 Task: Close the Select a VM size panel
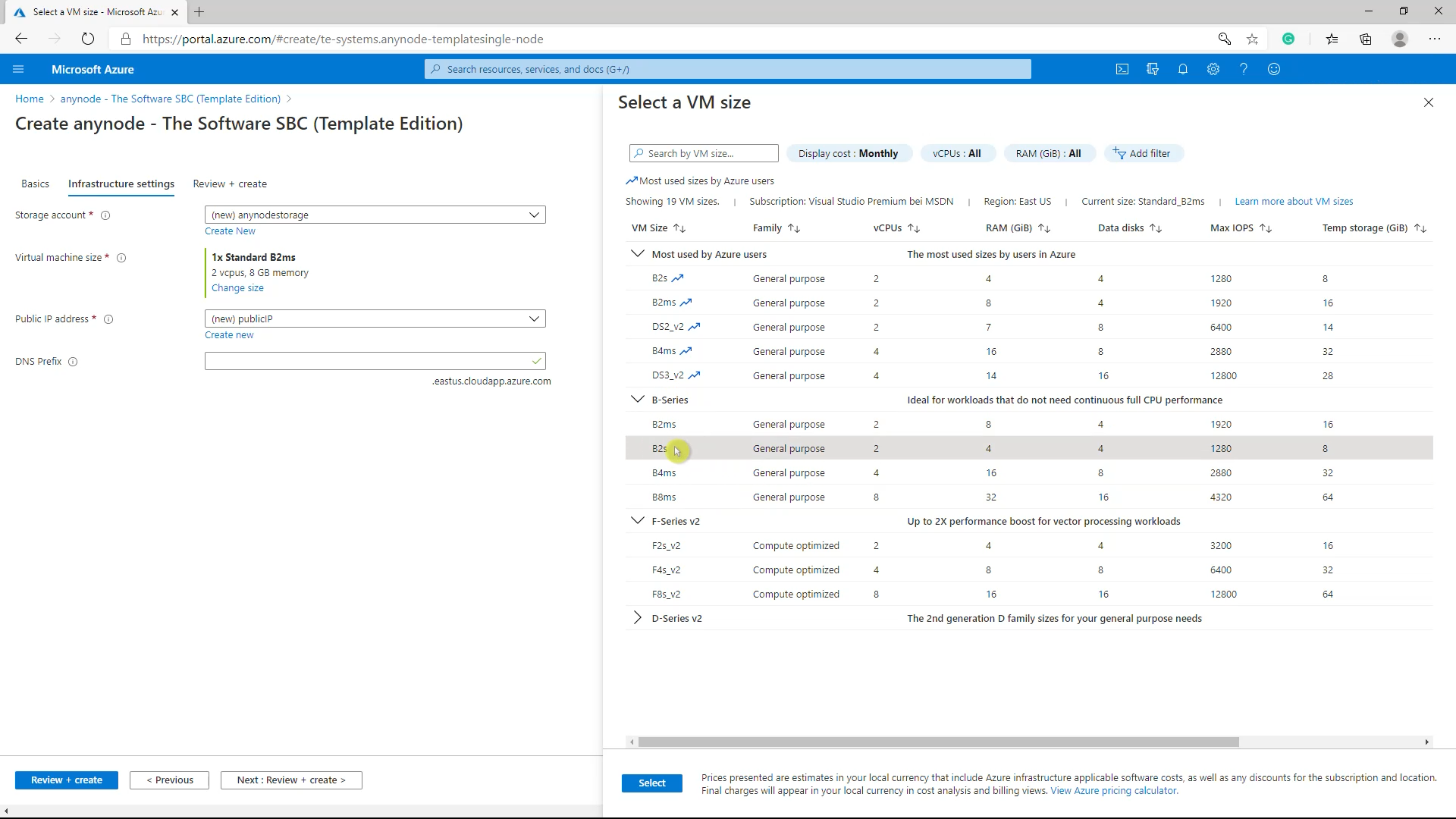click(x=1429, y=102)
